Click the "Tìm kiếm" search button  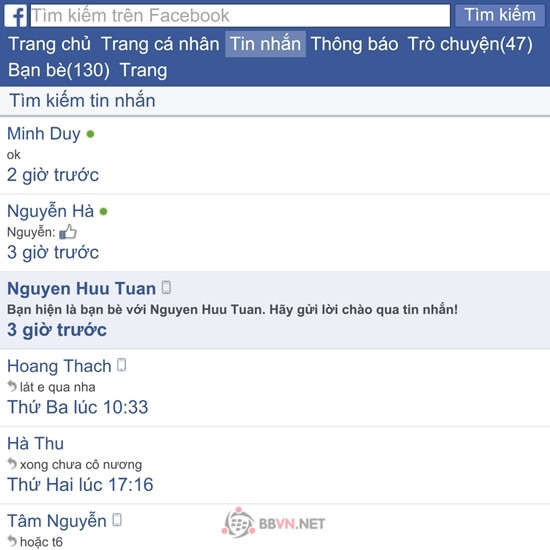click(x=500, y=15)
